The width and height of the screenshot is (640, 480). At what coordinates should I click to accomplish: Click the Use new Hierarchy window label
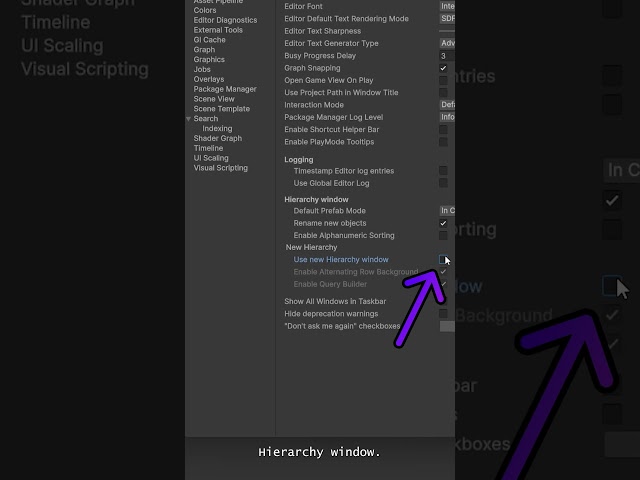[x=341, y=260]
